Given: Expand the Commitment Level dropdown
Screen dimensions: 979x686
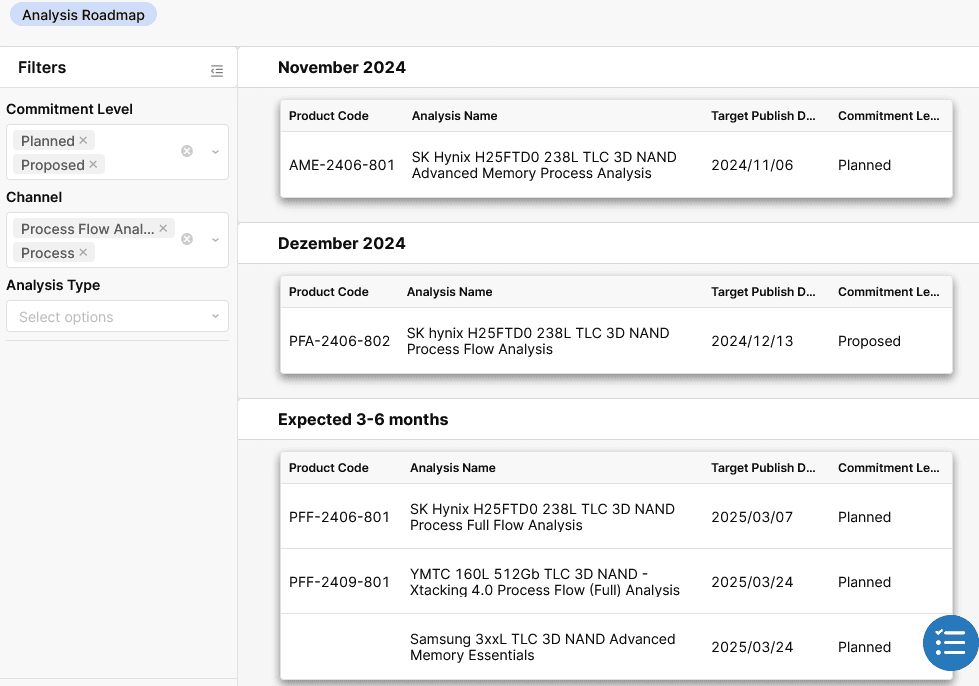Looking at the screenshot, I should click(215, 152).
